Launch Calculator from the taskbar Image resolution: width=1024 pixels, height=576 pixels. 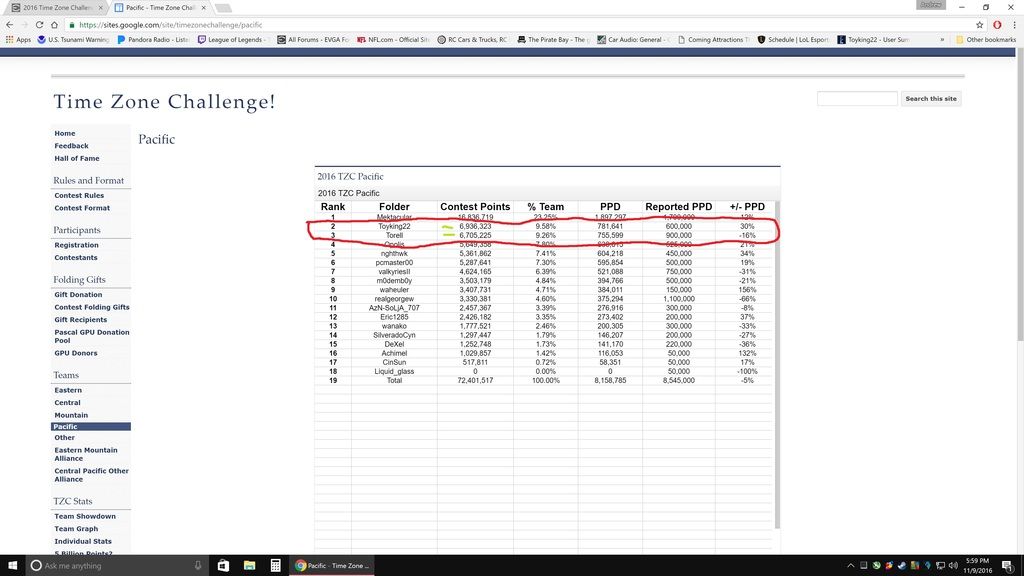click(275, 565)
